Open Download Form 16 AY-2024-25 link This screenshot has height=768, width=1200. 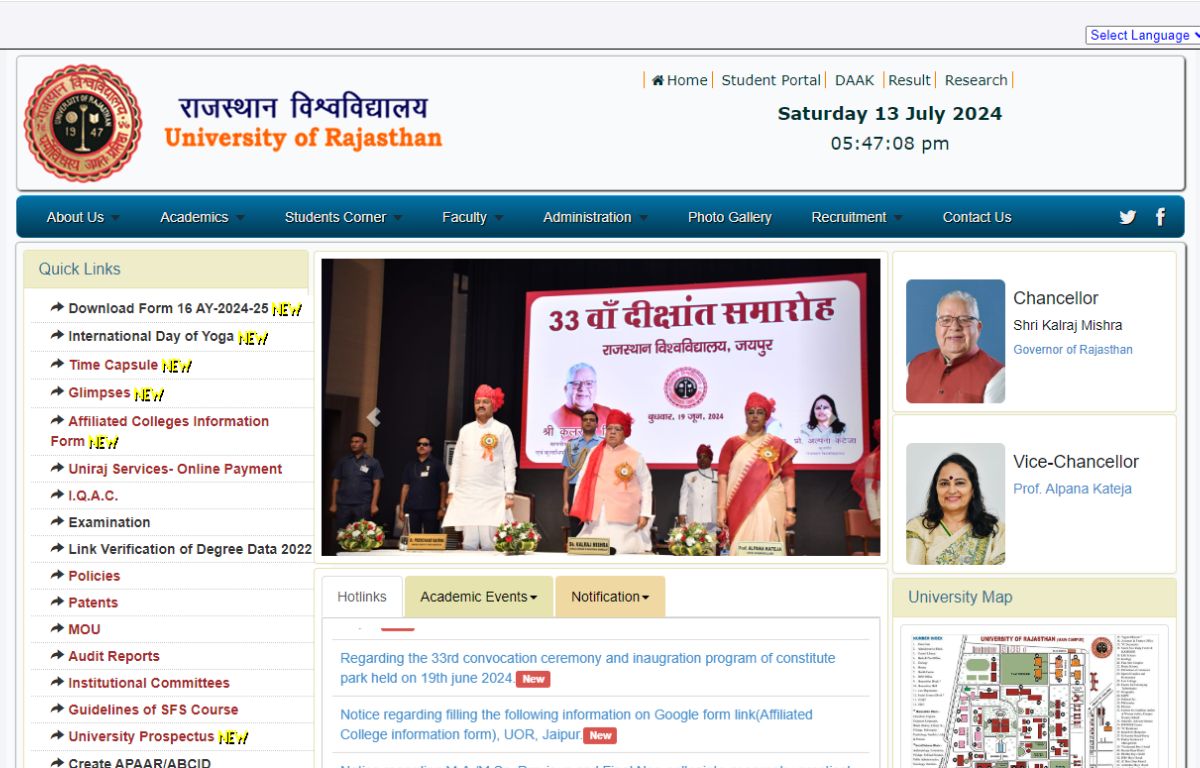coord(168,309)
